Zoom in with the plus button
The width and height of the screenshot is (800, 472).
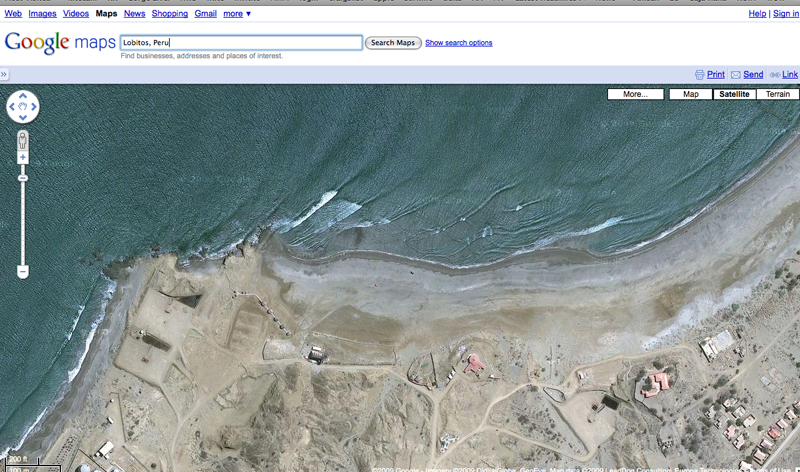point(22,158)
